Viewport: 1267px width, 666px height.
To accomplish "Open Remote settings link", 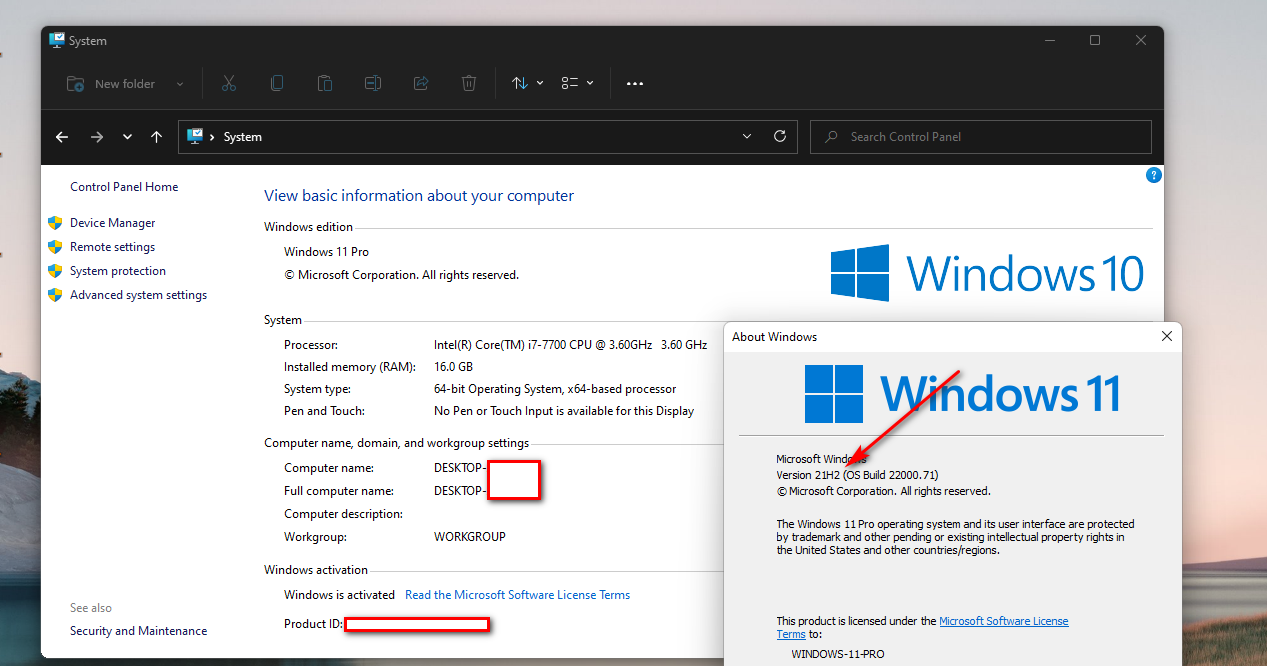I will point(112,247).
